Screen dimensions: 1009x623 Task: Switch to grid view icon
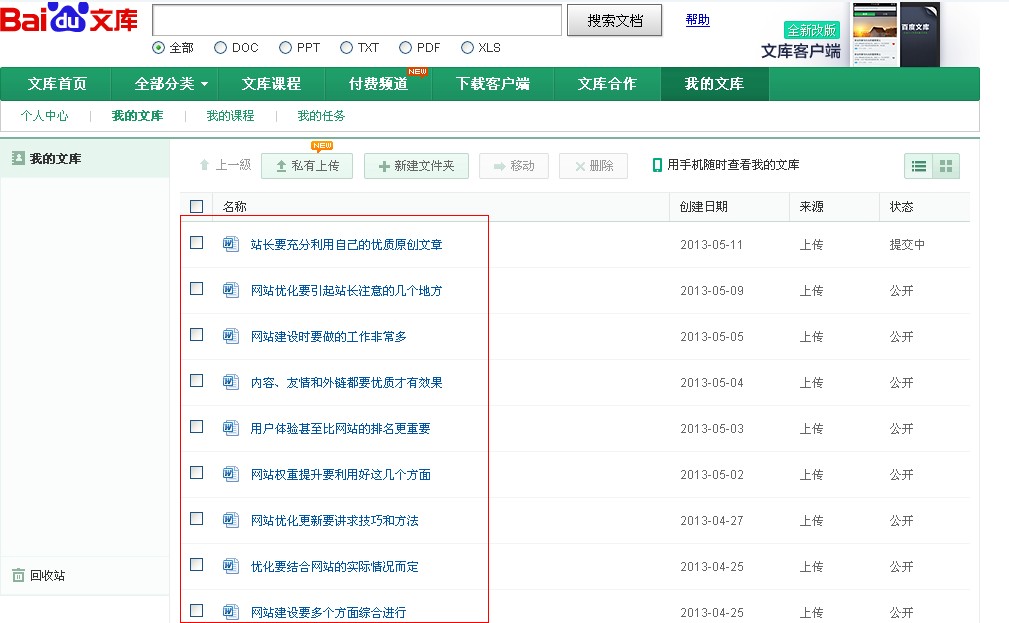946,166
